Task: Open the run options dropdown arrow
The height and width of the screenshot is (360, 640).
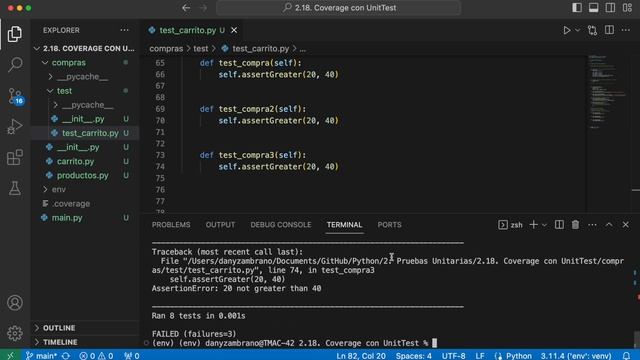Action: point(577,30)
